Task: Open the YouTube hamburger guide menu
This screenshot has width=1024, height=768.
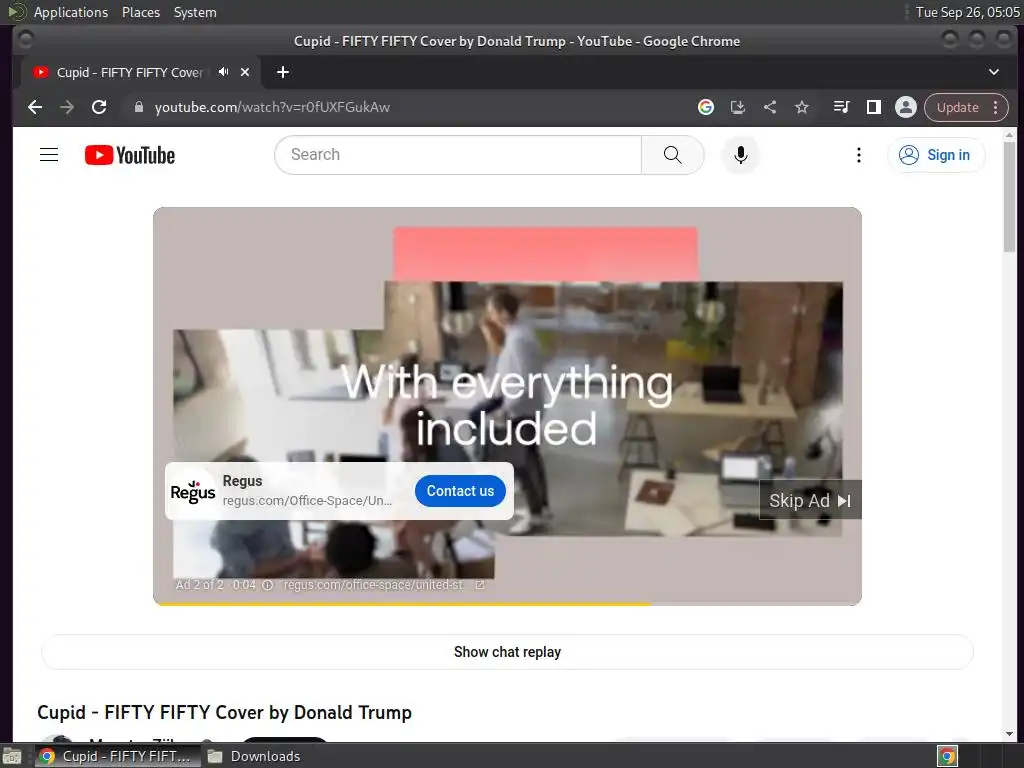Action: (x=49, y=155)
